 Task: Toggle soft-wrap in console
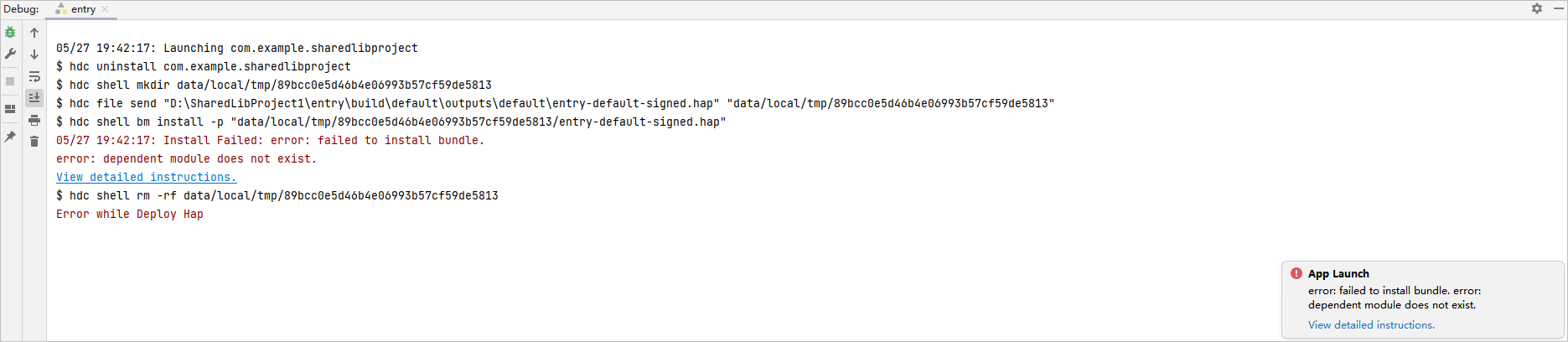(34, 76)
